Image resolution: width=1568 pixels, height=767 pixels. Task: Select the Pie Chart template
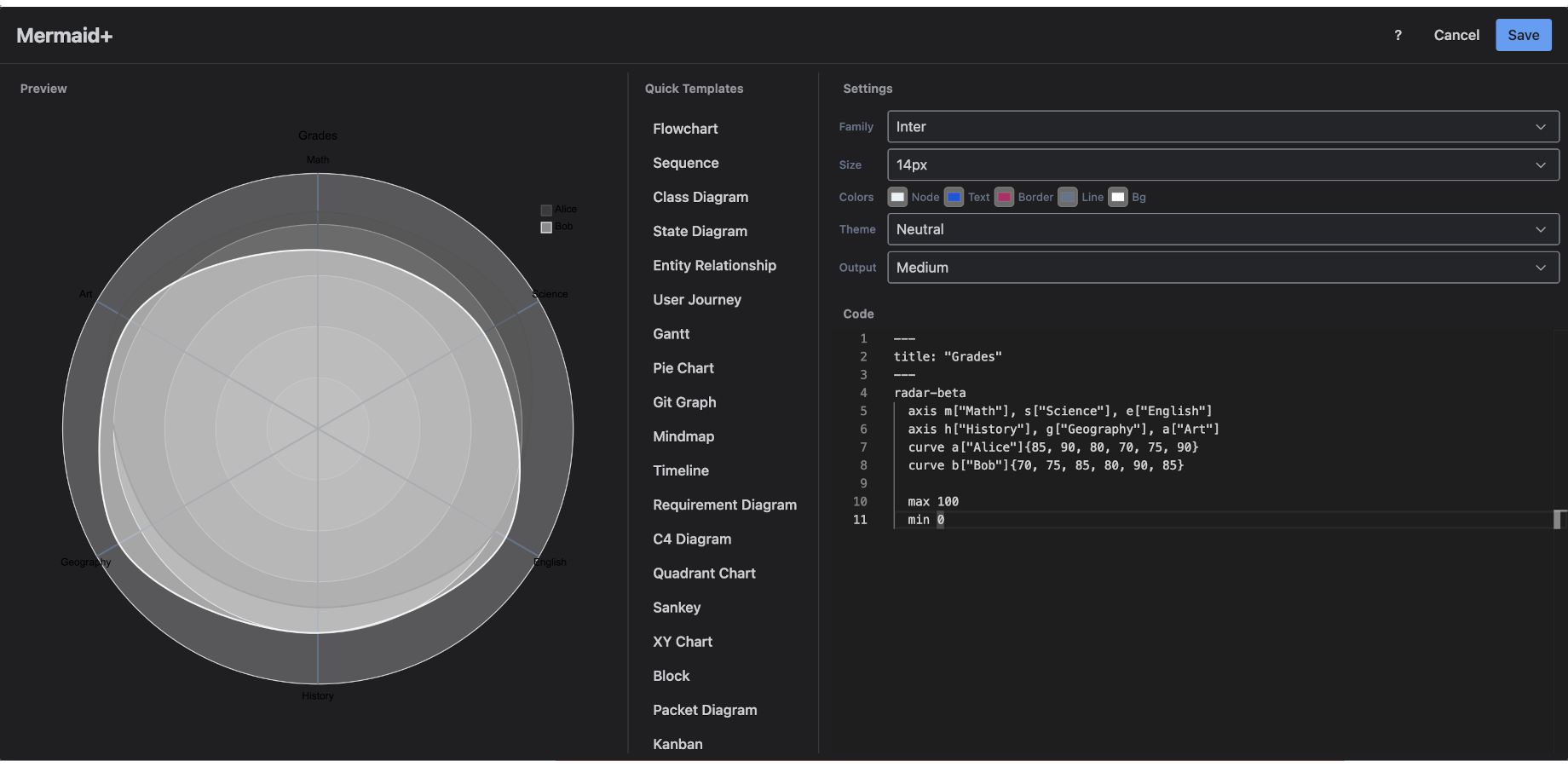click(683, 367)
